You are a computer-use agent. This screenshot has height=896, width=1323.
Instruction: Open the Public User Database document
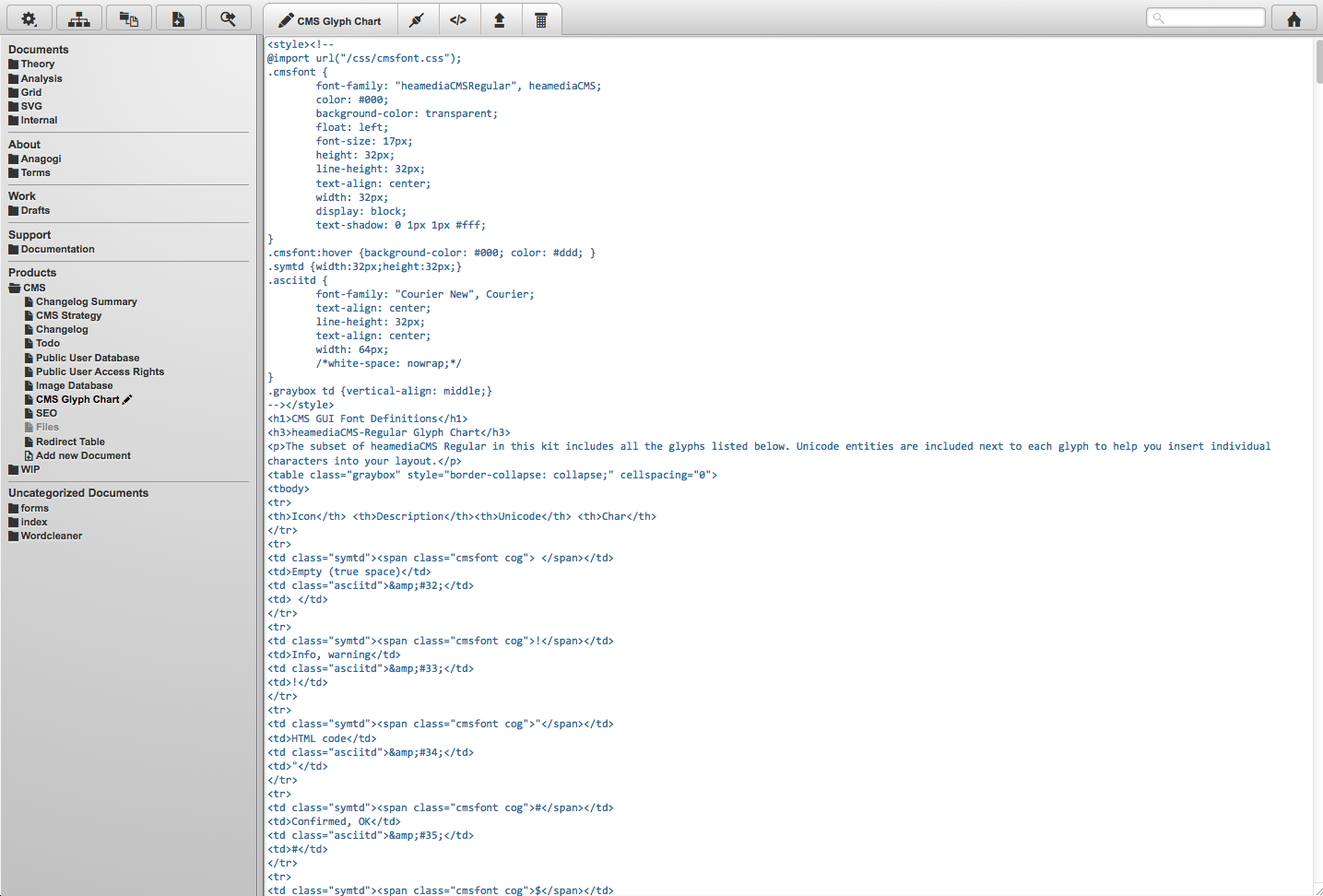click(x=82, y=358)
